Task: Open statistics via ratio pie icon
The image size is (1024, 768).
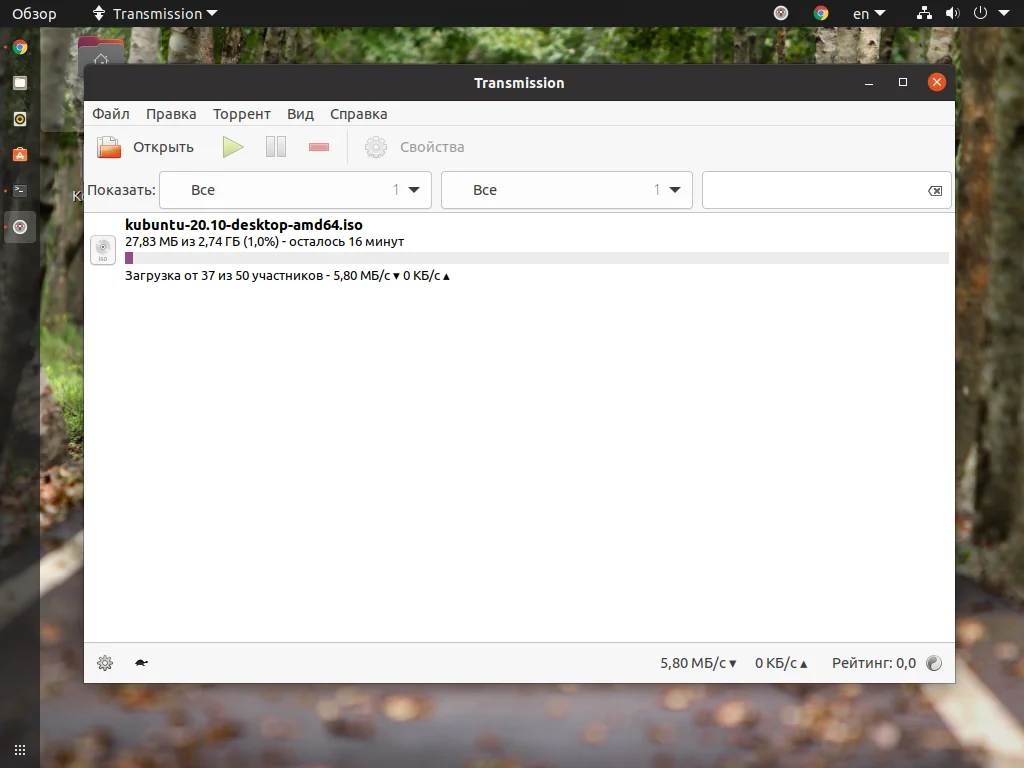Action: point(933,662)
